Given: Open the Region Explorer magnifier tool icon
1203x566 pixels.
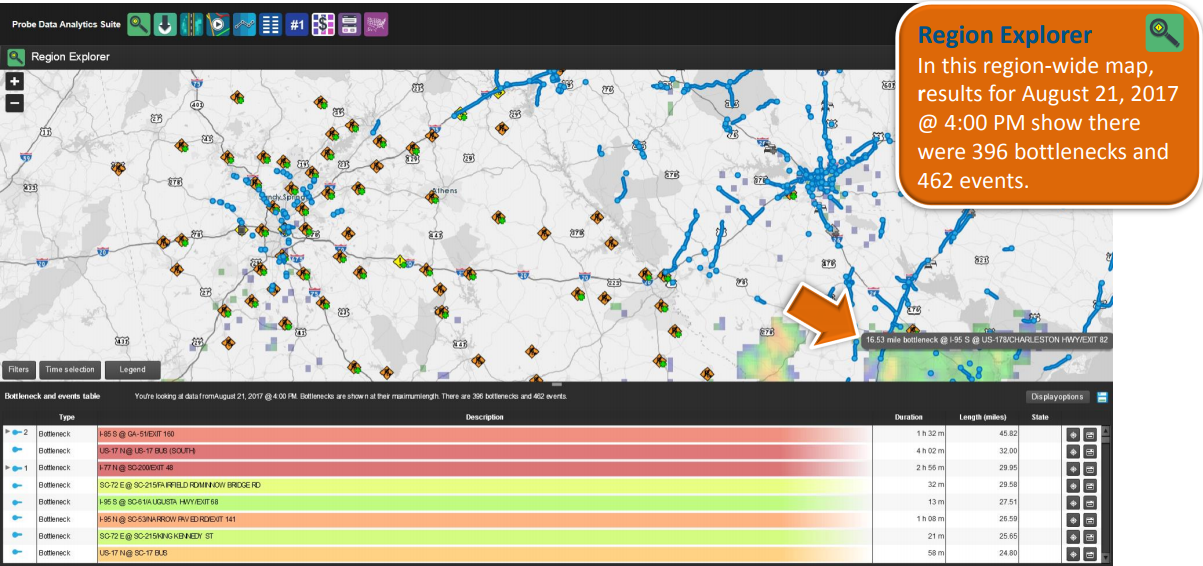Looking at the screenshot, I should [x=139, y=24].
